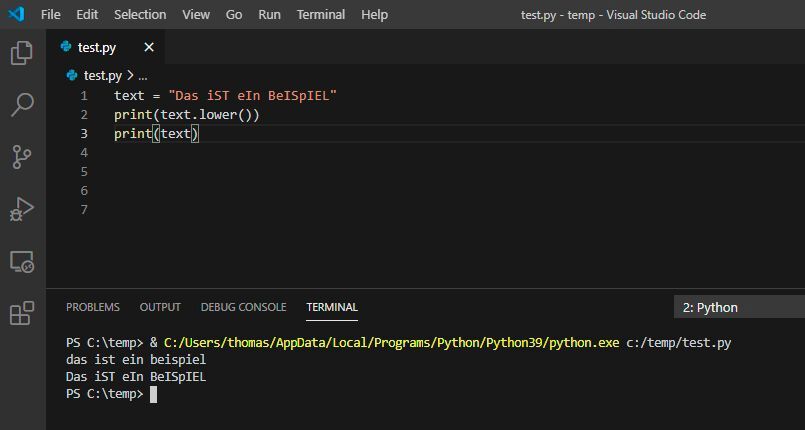Click line number 5 in the gutter
The image size is (805, 430).
pos(84,171)
